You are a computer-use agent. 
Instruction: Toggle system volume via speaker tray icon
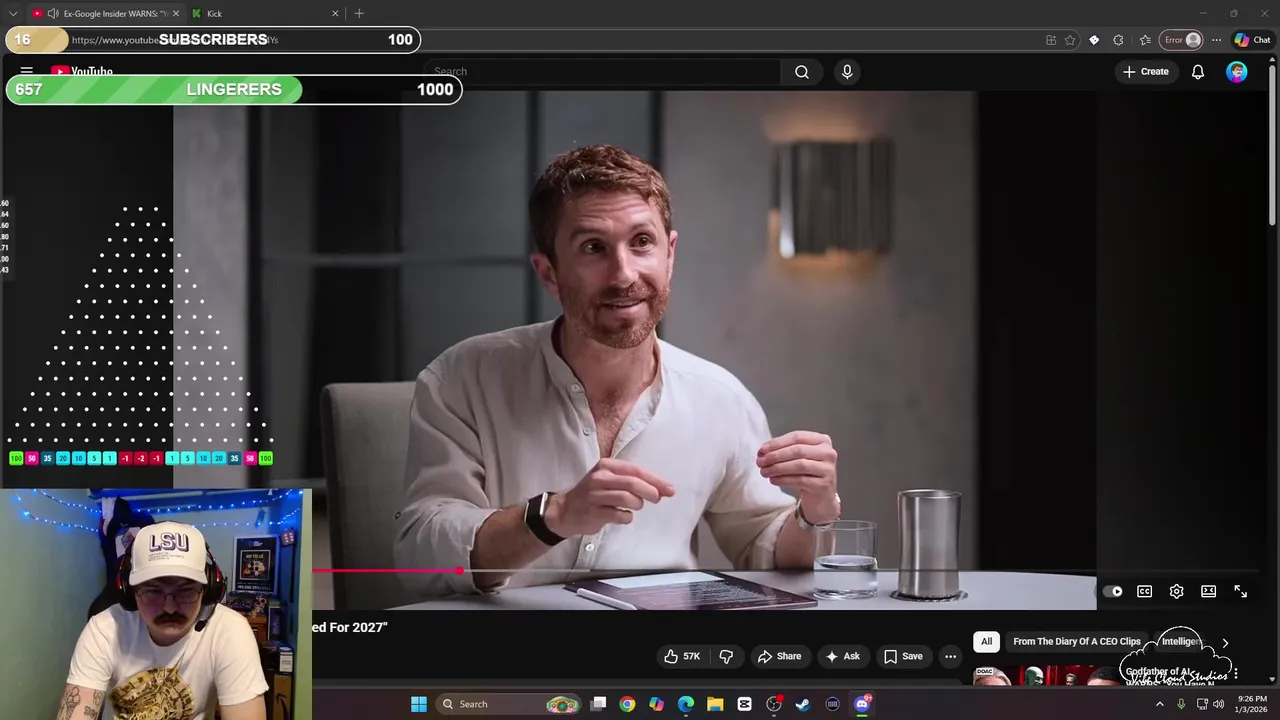tap(1218, 704)
